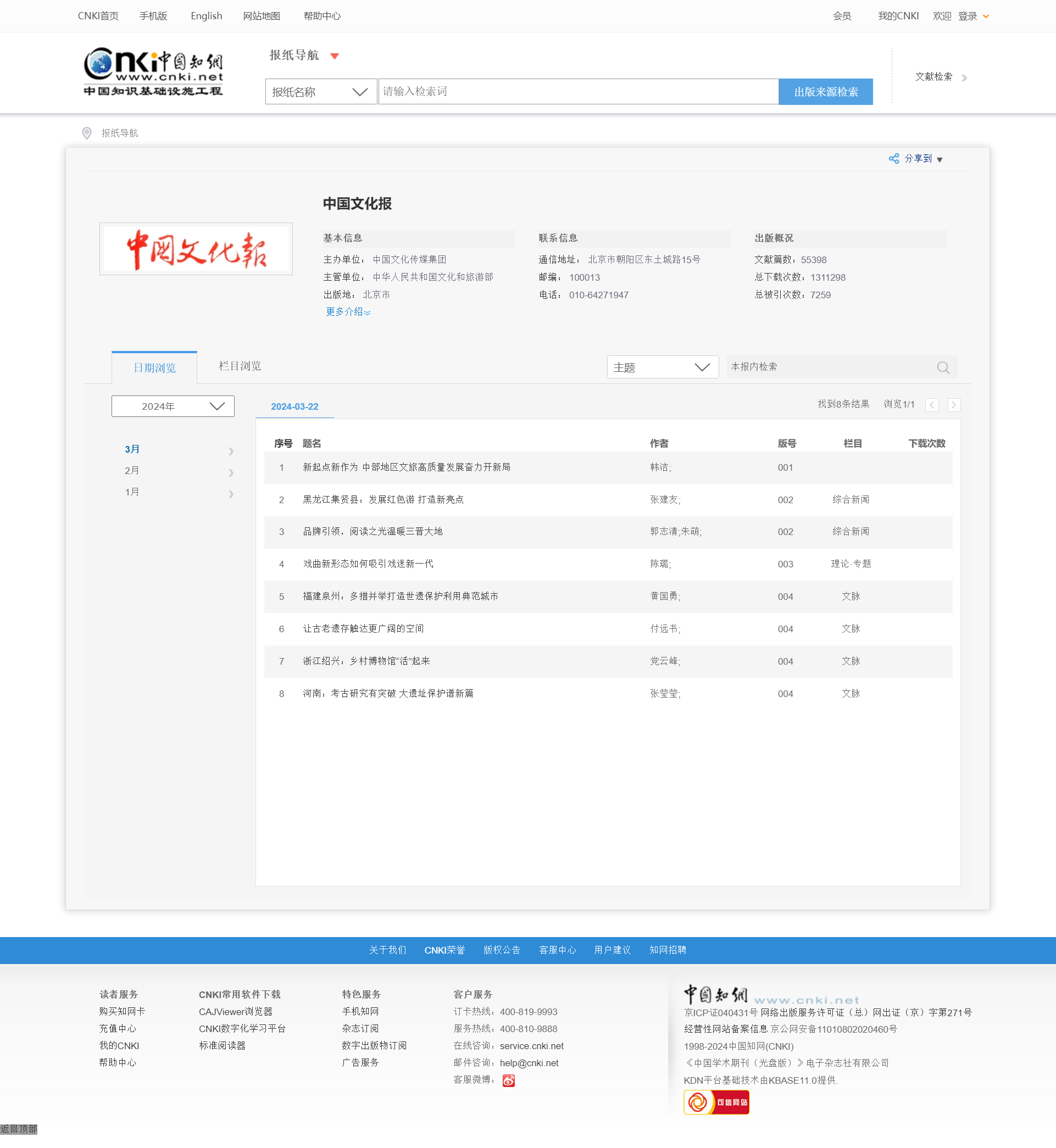The width and height of the screenshot is (1056, 1148).
Task: Click 版权公告 in footer bar
Action: [x=502, y=950]
